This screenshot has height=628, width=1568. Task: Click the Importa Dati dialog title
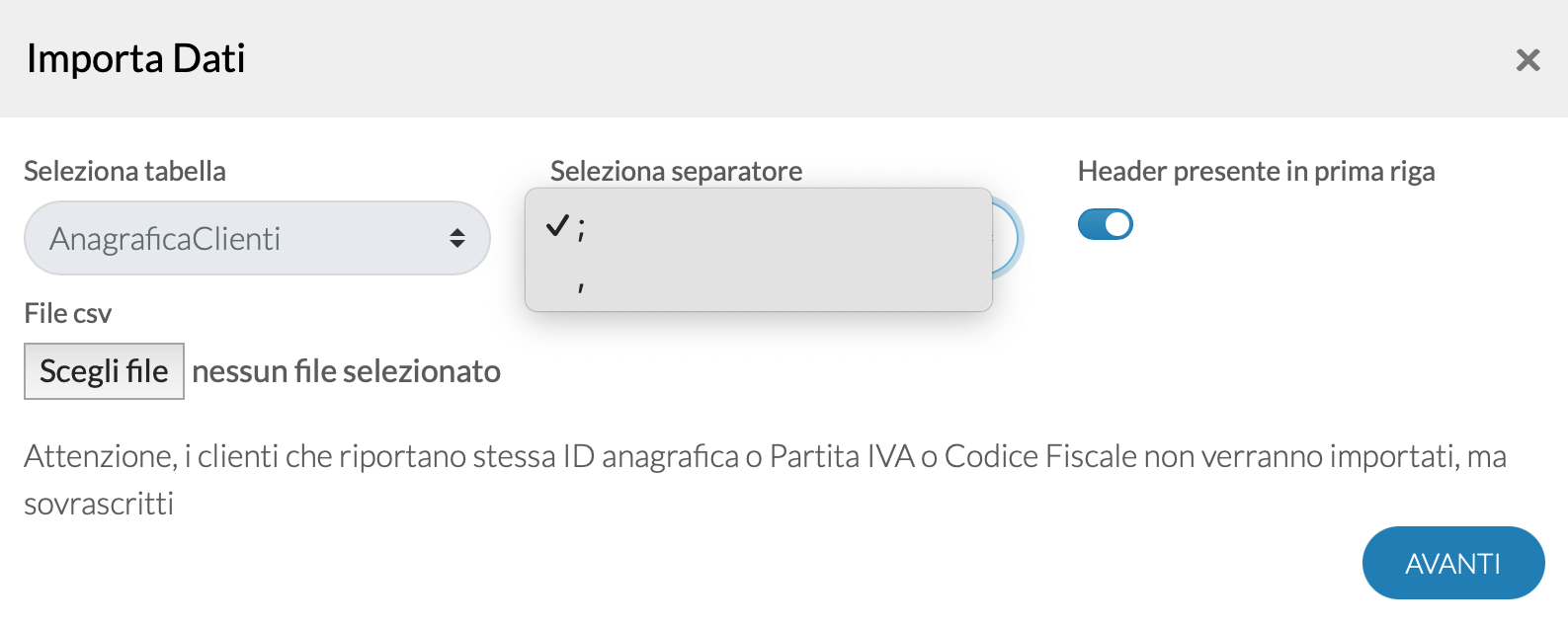click(x=135, y=58)
